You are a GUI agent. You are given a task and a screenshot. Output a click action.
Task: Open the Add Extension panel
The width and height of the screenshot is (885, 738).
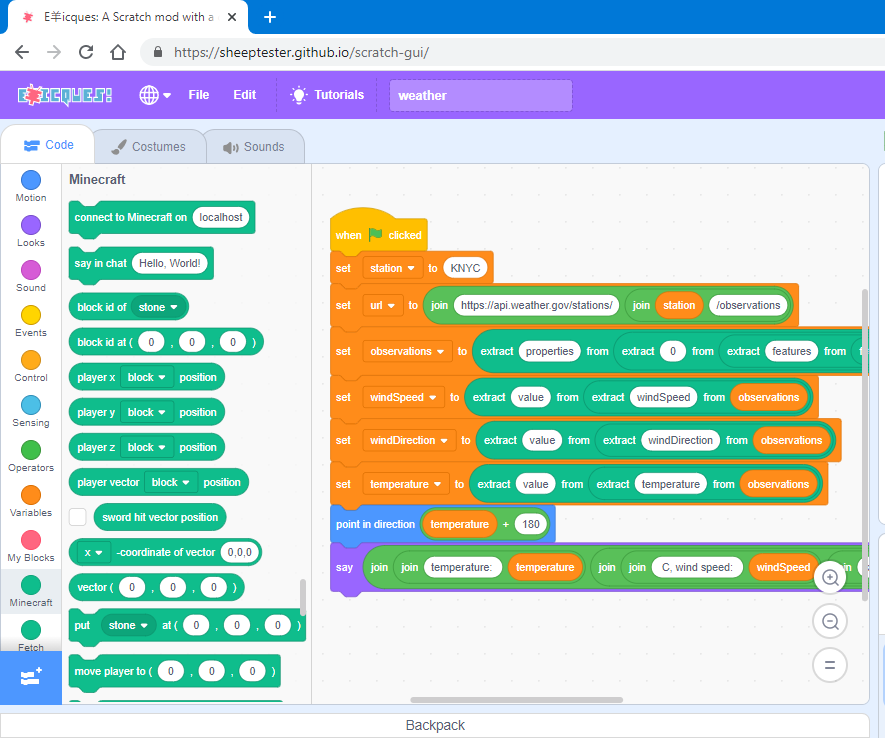(x=30, y=678)
